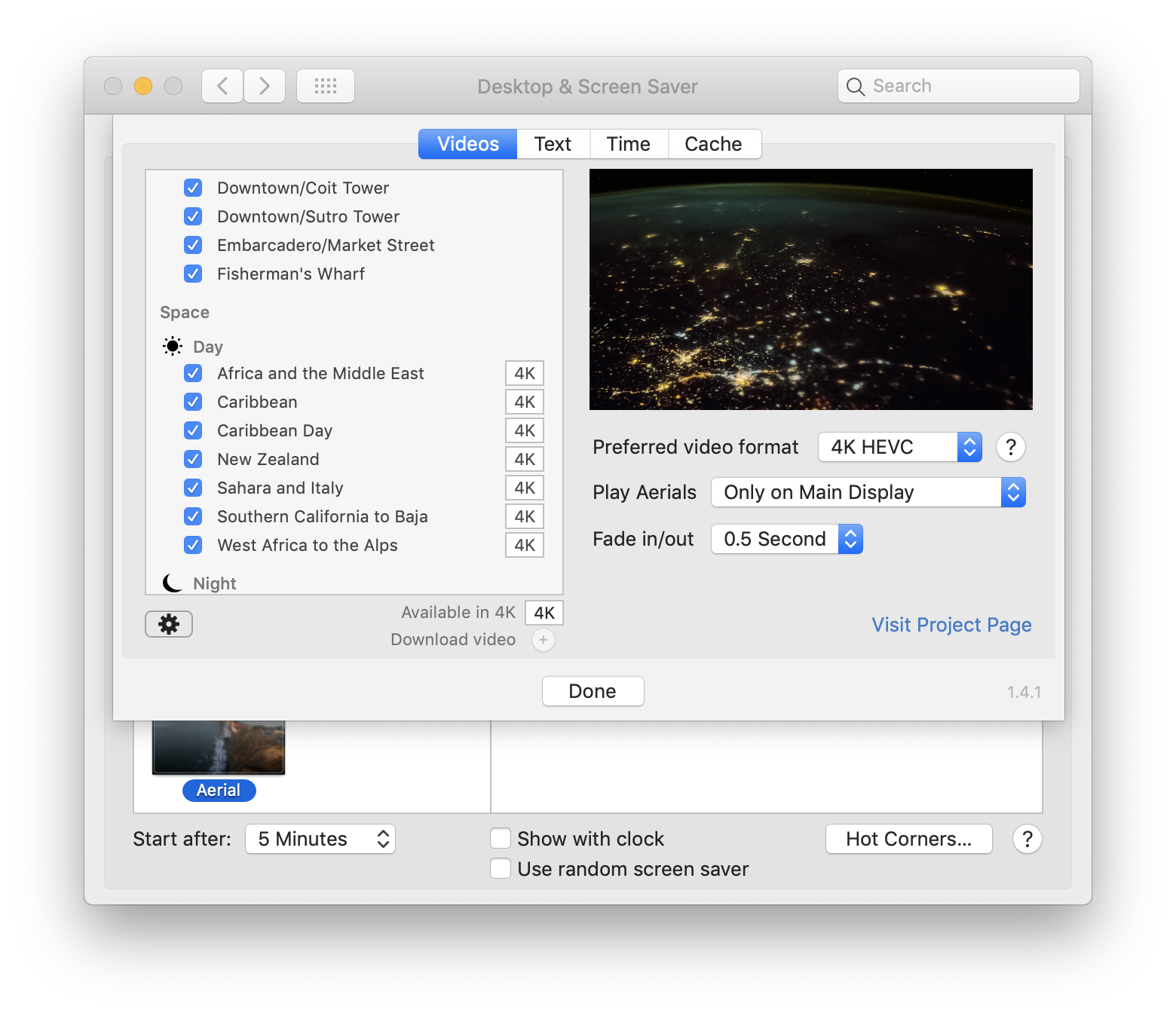Click the Night group label
1176x1016 pixels.
(215, 583)
